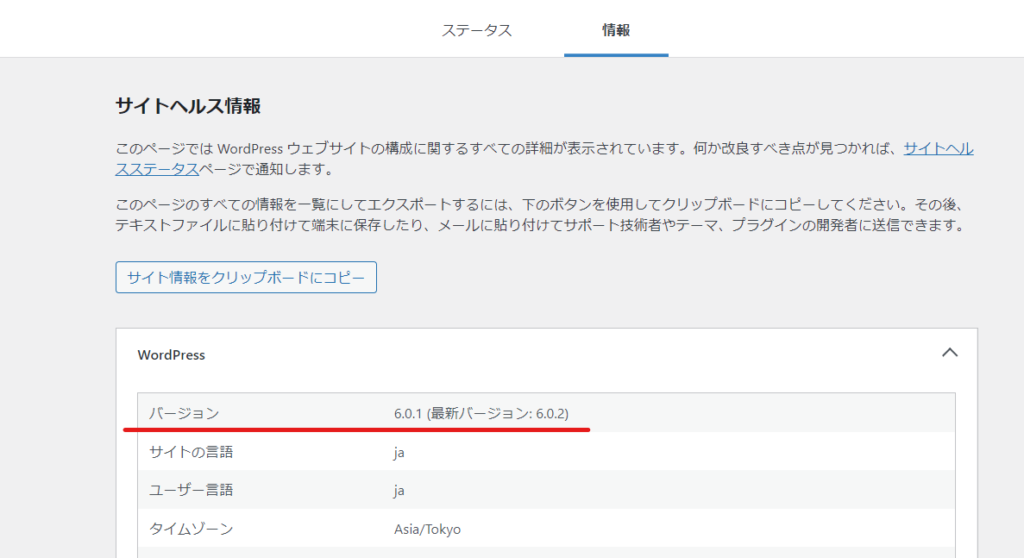
Task: Click the blue underline below 情報 tab
Action: (x=616, y=55)
